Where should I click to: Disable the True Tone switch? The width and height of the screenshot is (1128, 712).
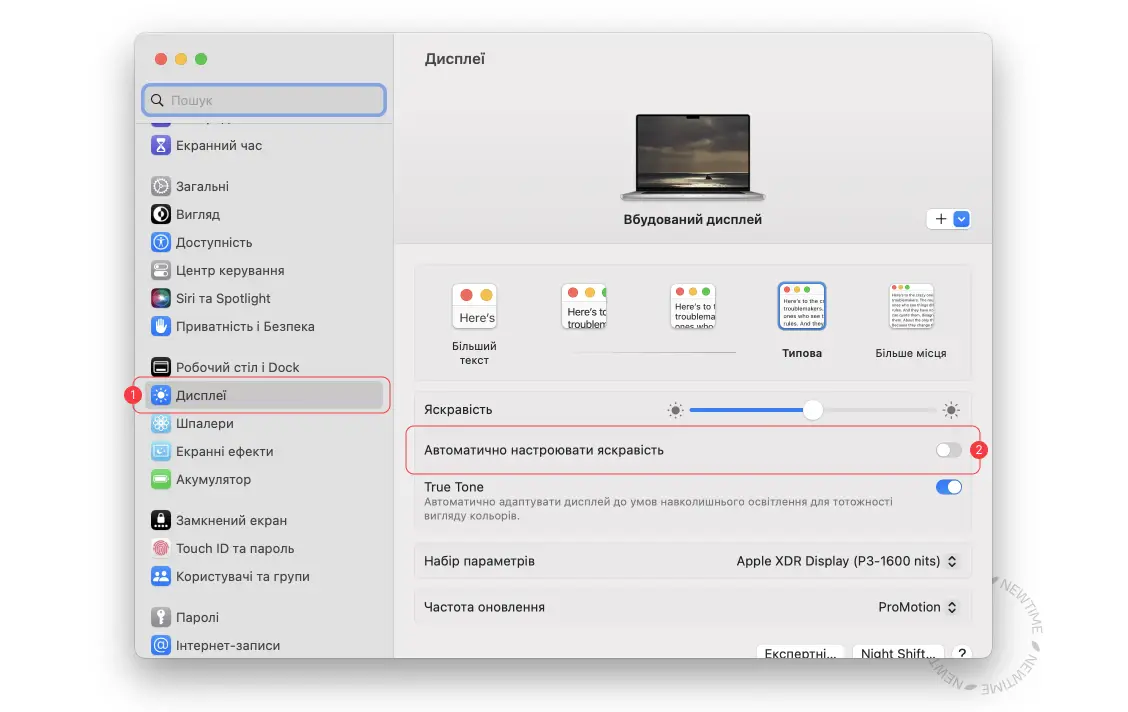[948, 487]
